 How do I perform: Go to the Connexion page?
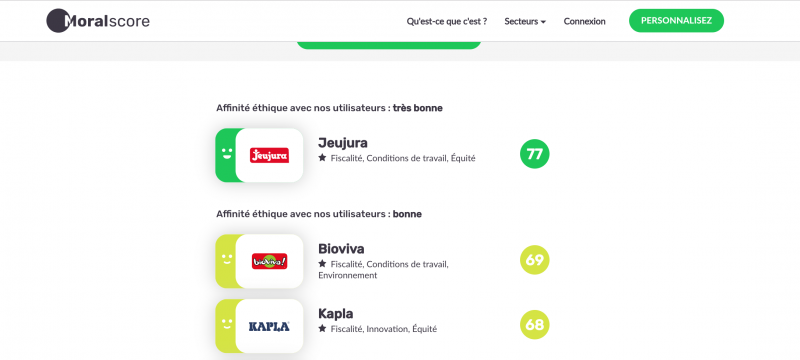click(585, 21)
